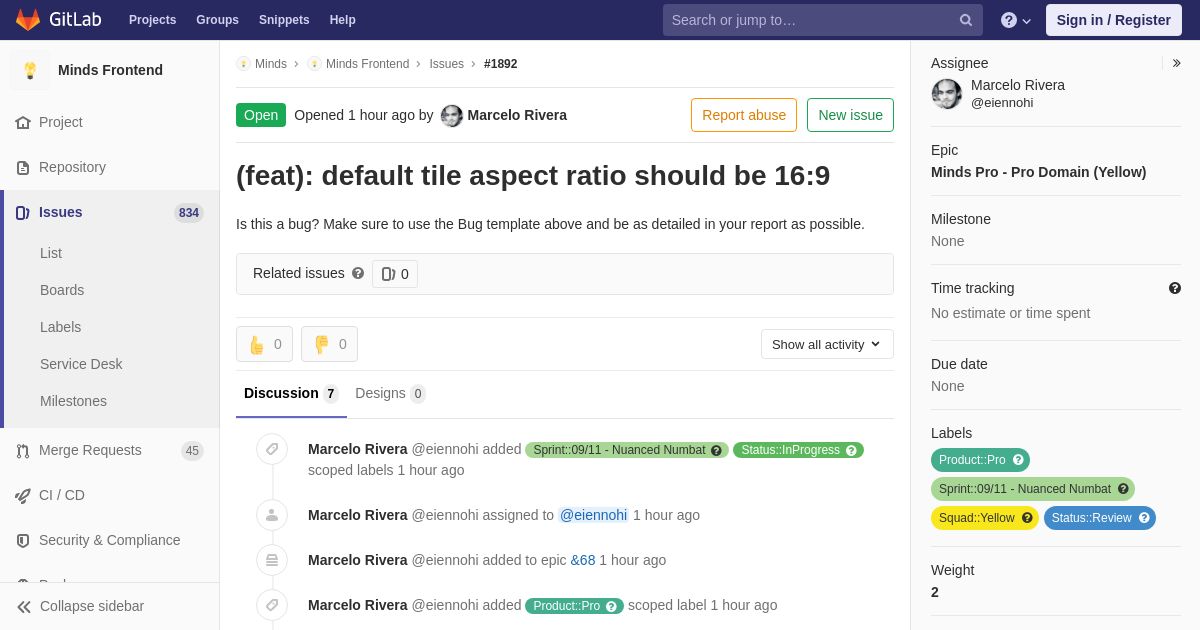This screenshot has width=1200, height=630.
Task: Open the Projects menu
Action: [152, 20]
